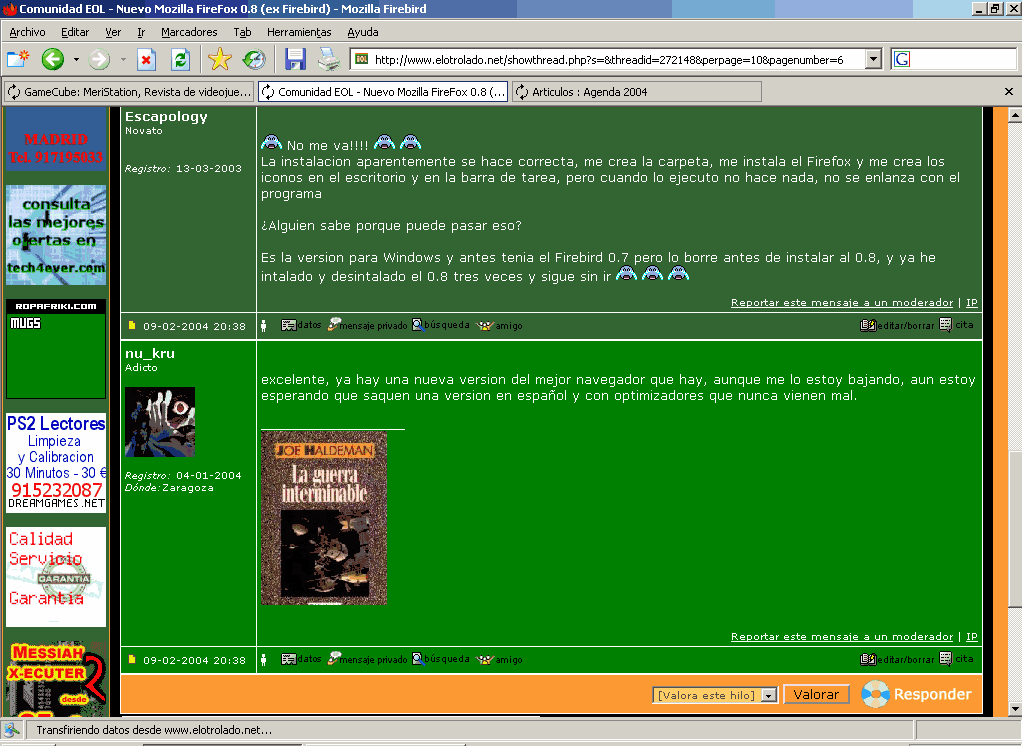Quote nu_kru's post with 'cita'
Viewport: 1022px width, 746px height.
tap(956, 659)
